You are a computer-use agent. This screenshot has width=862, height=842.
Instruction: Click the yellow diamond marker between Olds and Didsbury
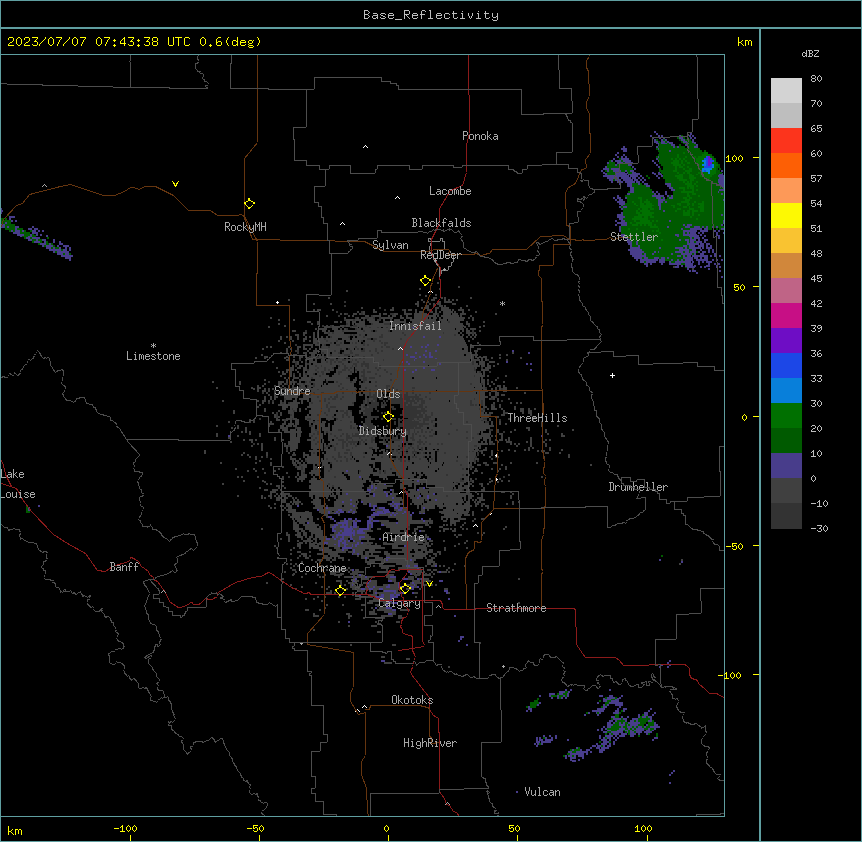pyautogui.click(x=388, y=417)
